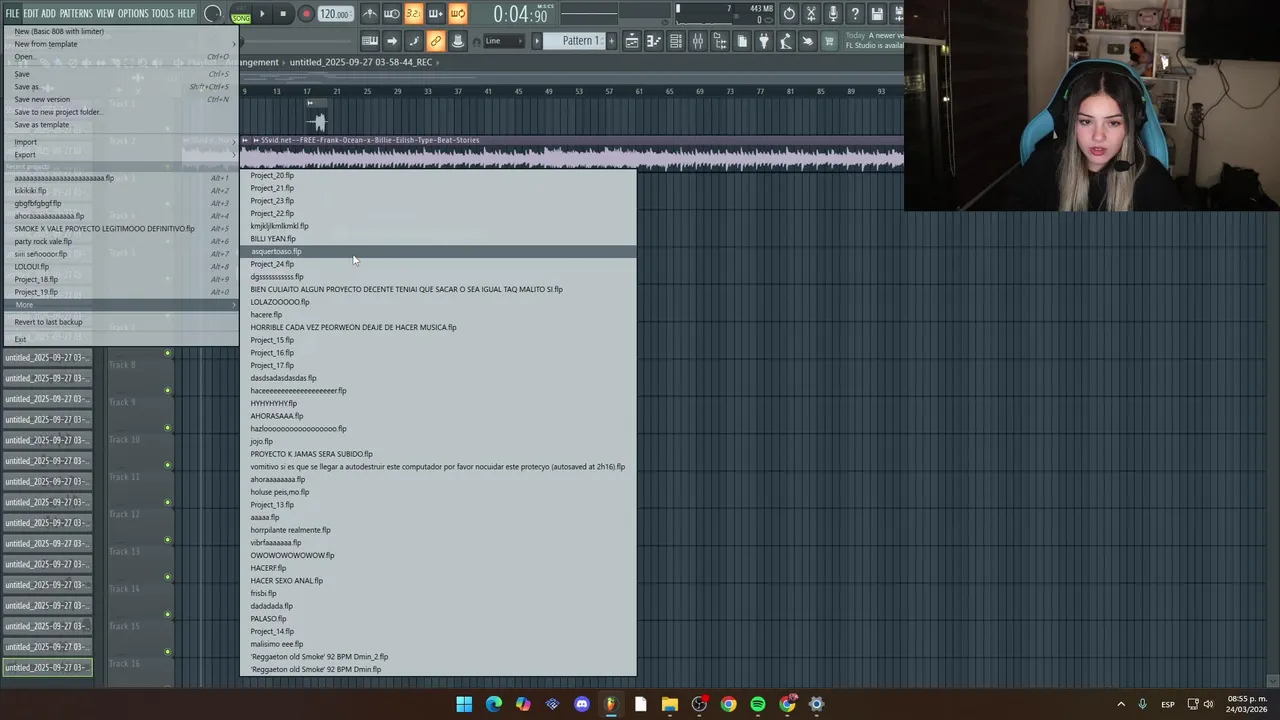Click the plugin plug icon
This screenshot has height=720, width=1280.
[764, 41]
